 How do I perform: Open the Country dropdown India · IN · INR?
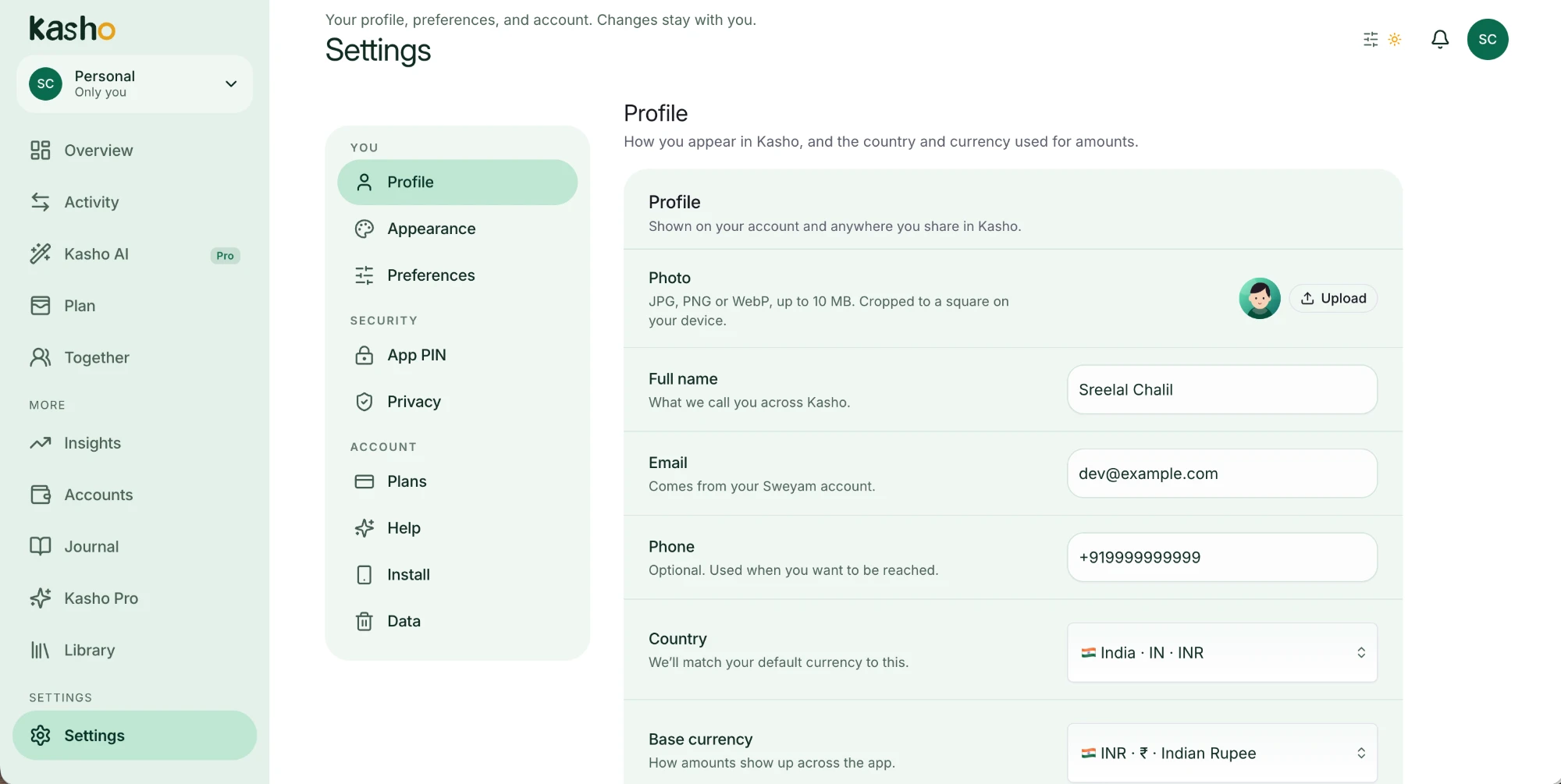click(1222, 653)
